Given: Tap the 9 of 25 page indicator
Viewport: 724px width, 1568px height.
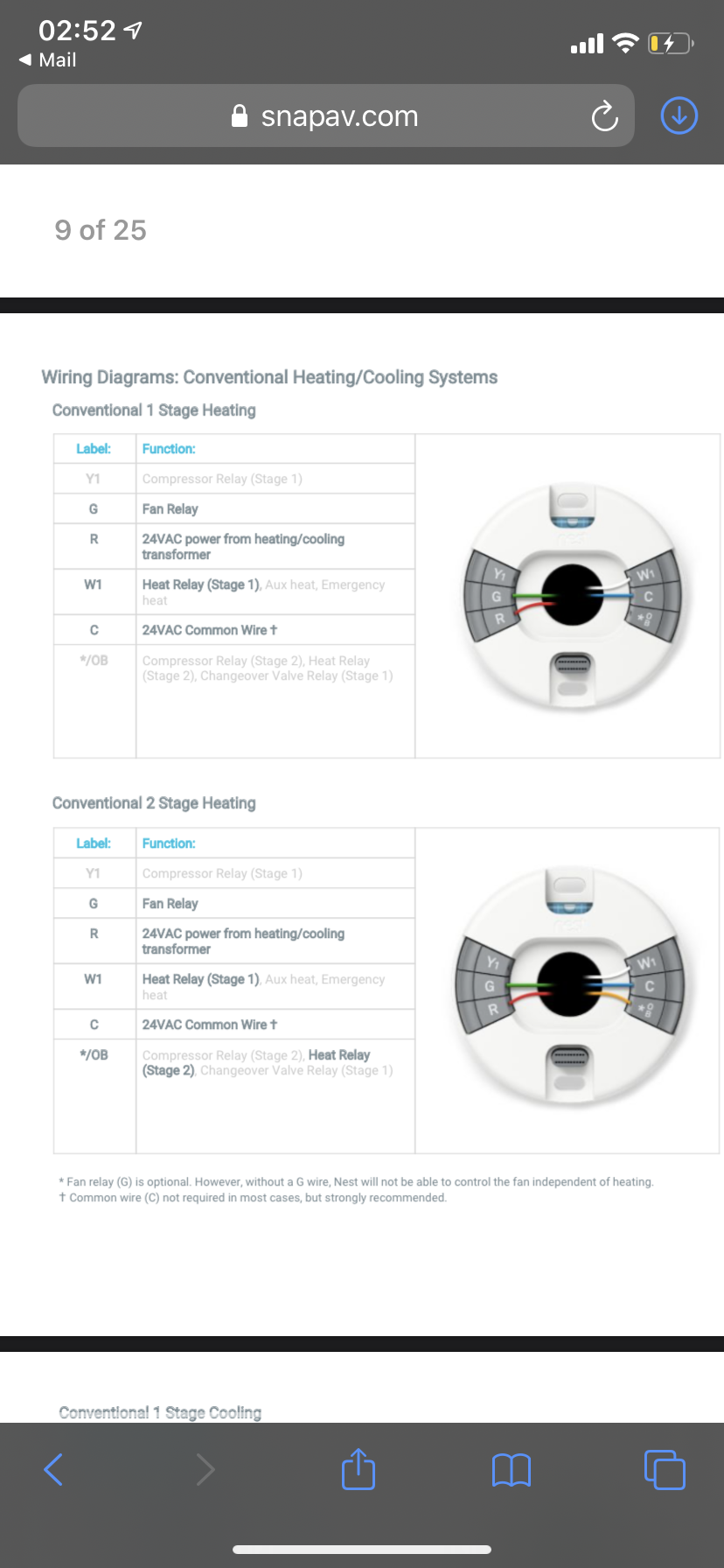Looking at the screenshot, I should tap(101, 230).
